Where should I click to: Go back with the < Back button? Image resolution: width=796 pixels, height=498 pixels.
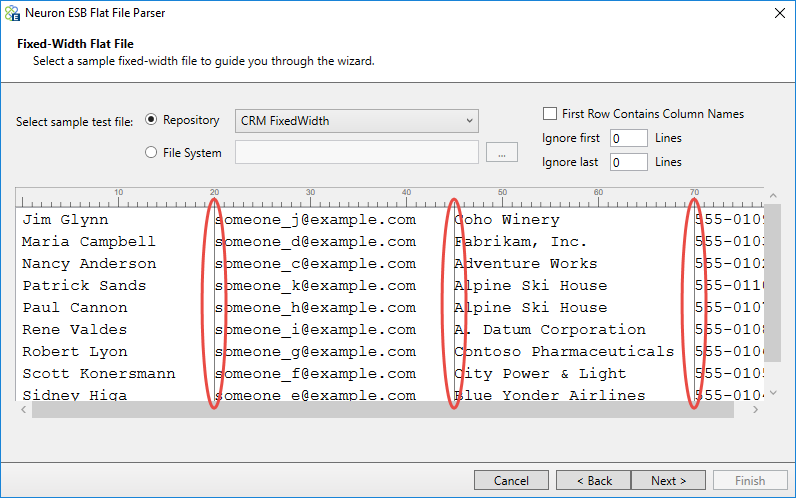pyautogui.click(x=593, y=480)
